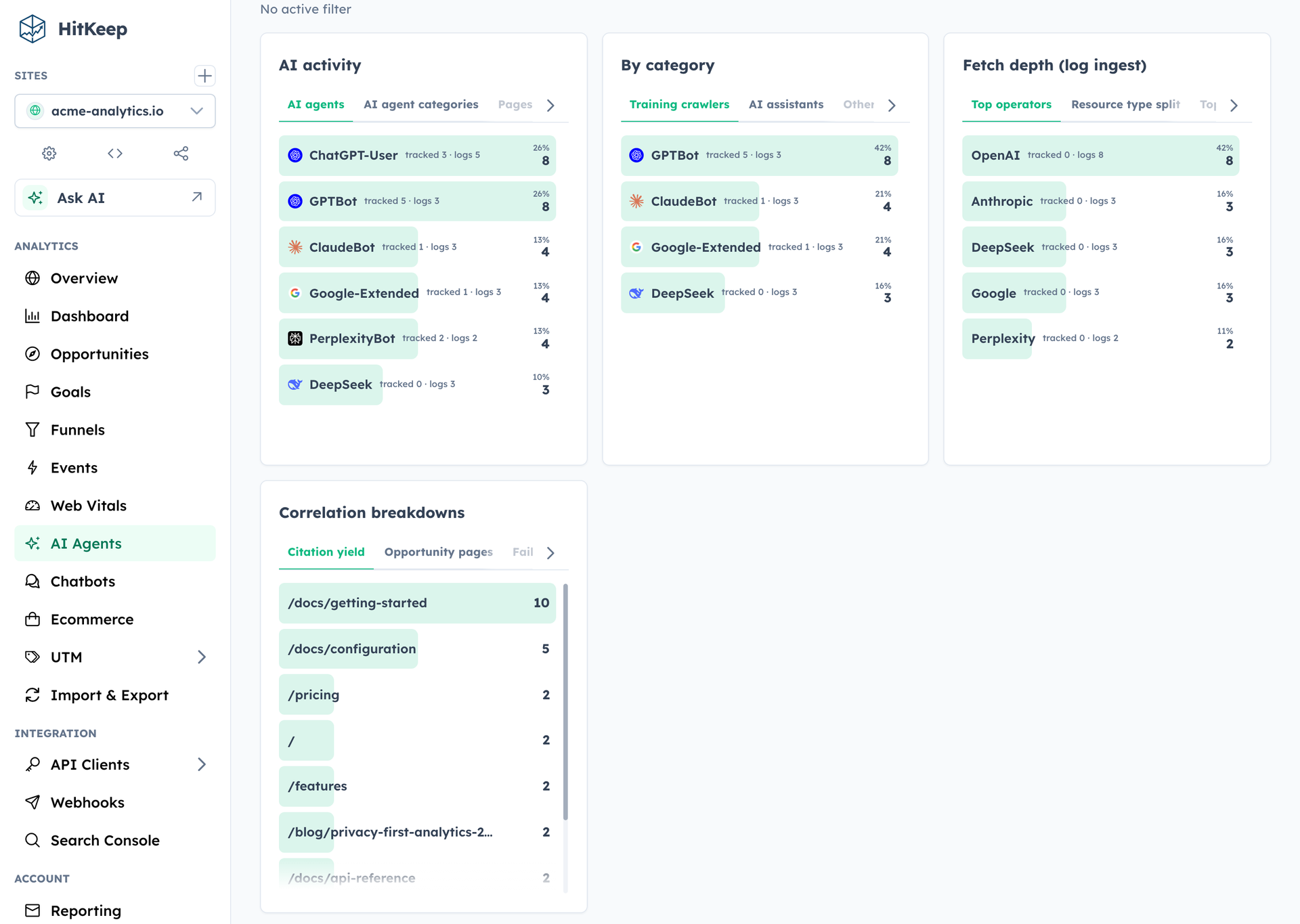Click the /features row
This screenshot has width=1300, height=924.
[417, 787]
